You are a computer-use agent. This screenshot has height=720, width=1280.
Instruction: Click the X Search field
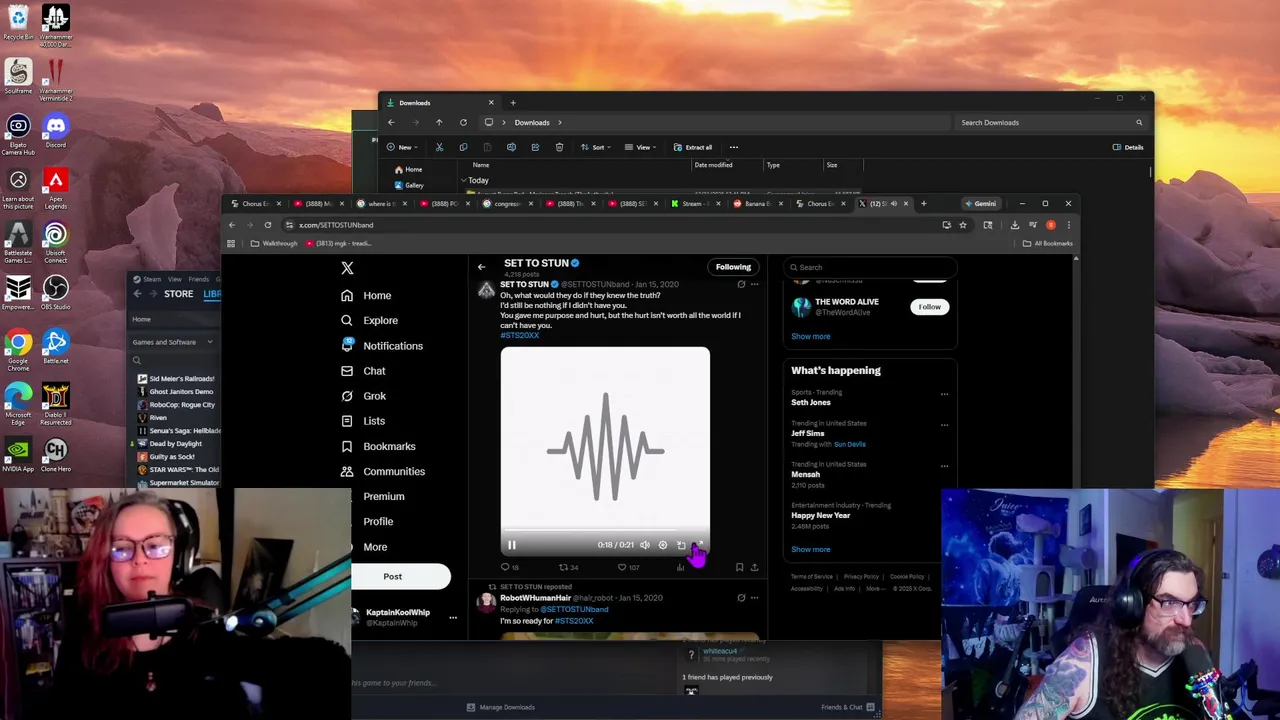[x=870, y=267]
